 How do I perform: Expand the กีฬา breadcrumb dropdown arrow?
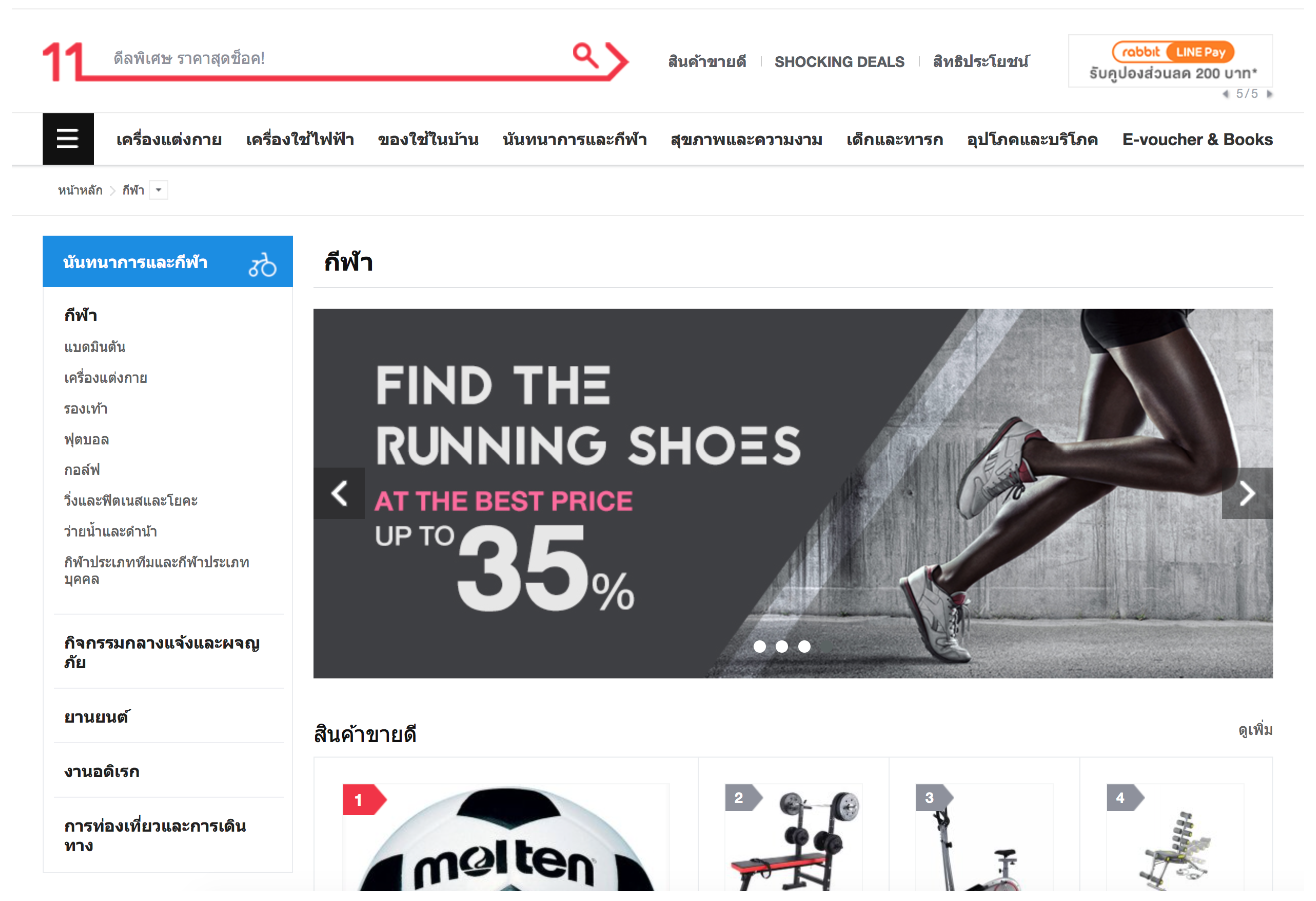click(158, 190)
